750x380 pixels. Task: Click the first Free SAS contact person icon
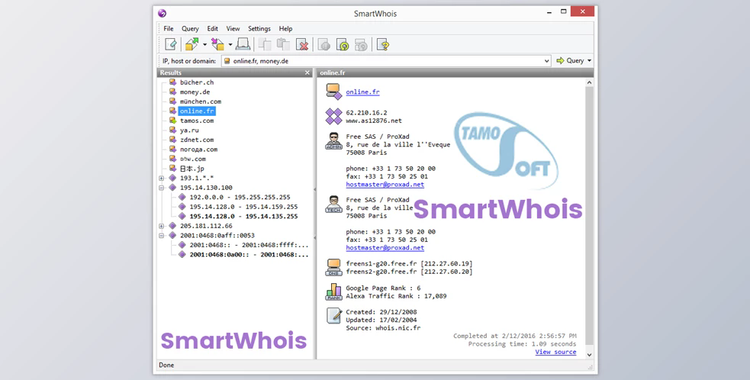pos(334,141)
